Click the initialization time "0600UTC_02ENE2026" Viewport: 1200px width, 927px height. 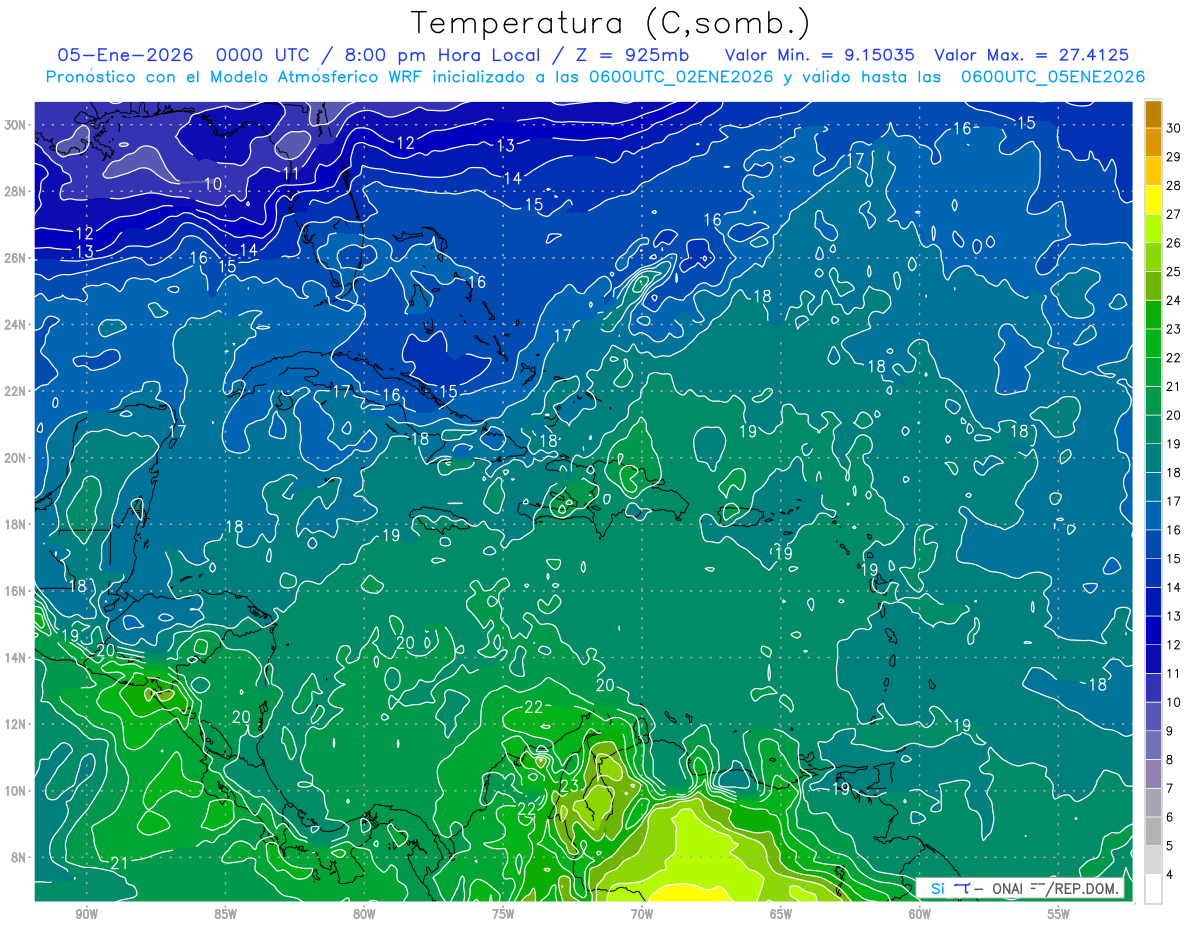[x=681, y=77]
